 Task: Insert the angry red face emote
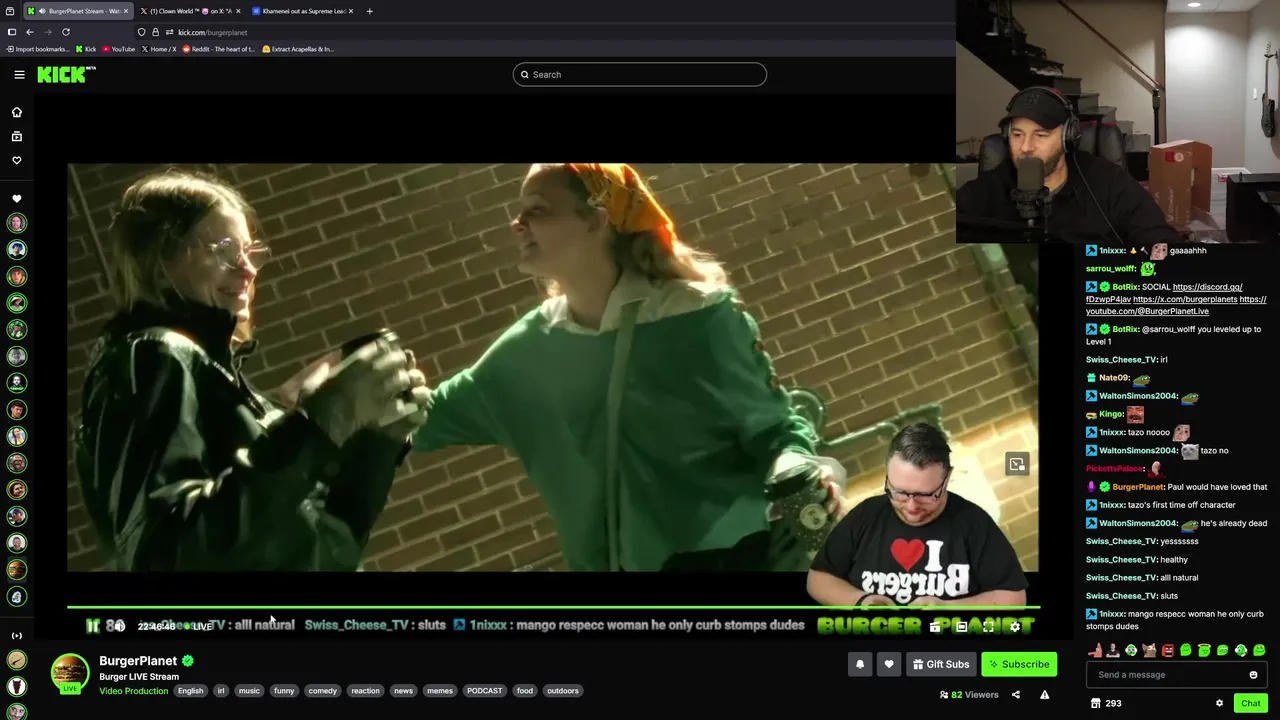click(x=1167, y=651)
